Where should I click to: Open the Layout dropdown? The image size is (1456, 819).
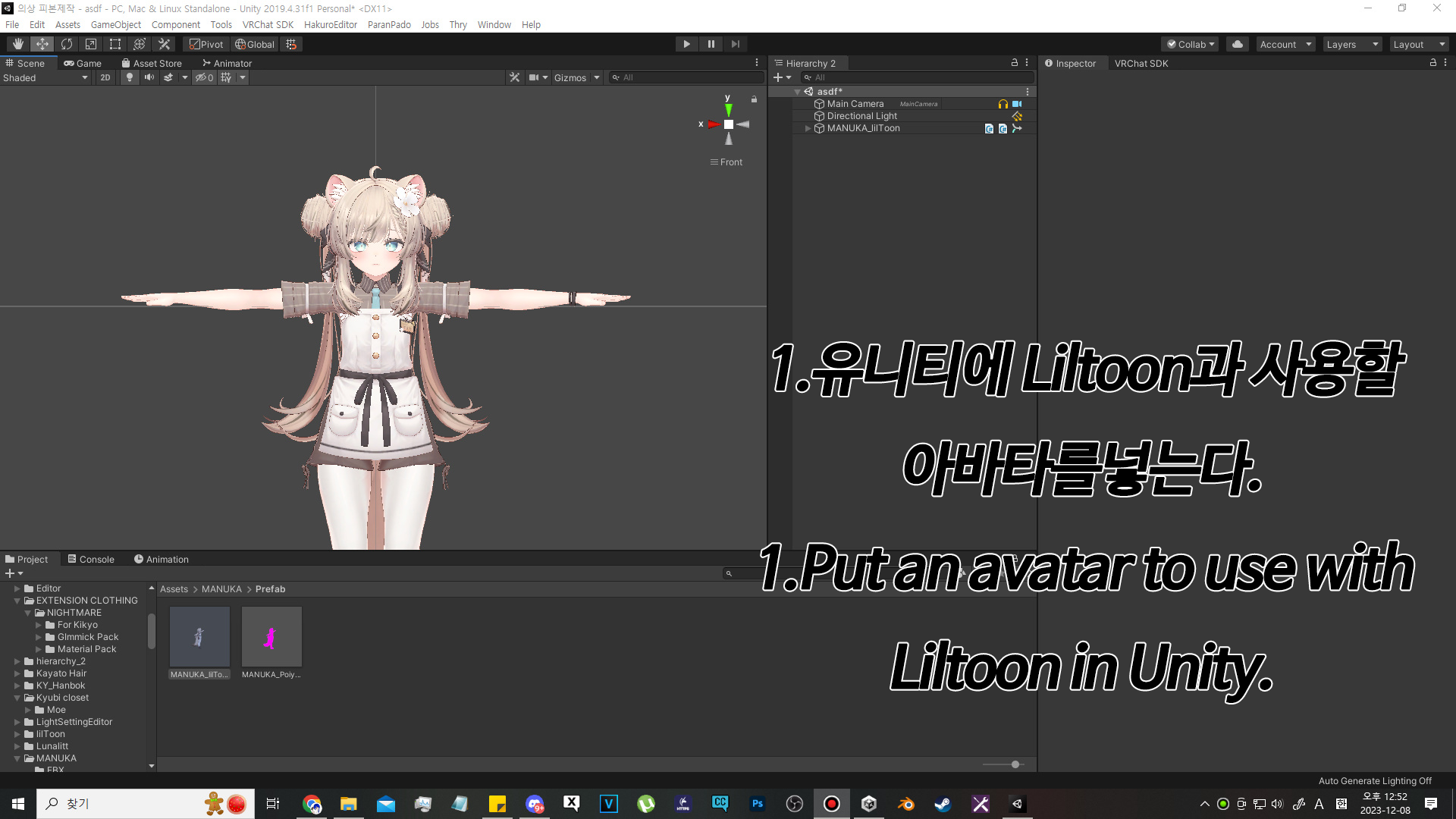[x=1419, y=43]
